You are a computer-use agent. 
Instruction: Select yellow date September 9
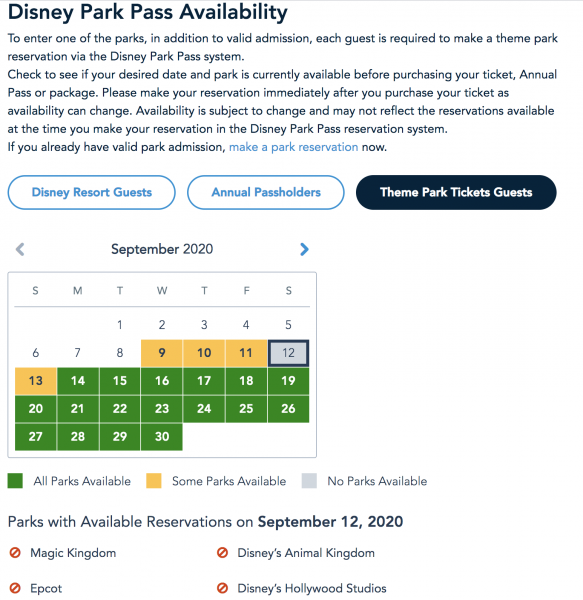[x=162, y=353]
